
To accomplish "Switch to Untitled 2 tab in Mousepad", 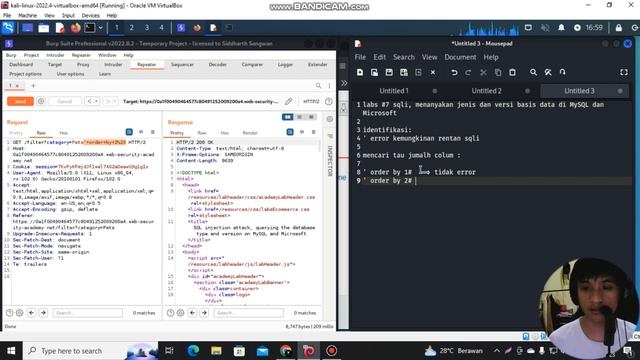I will [x=487, y=91].
